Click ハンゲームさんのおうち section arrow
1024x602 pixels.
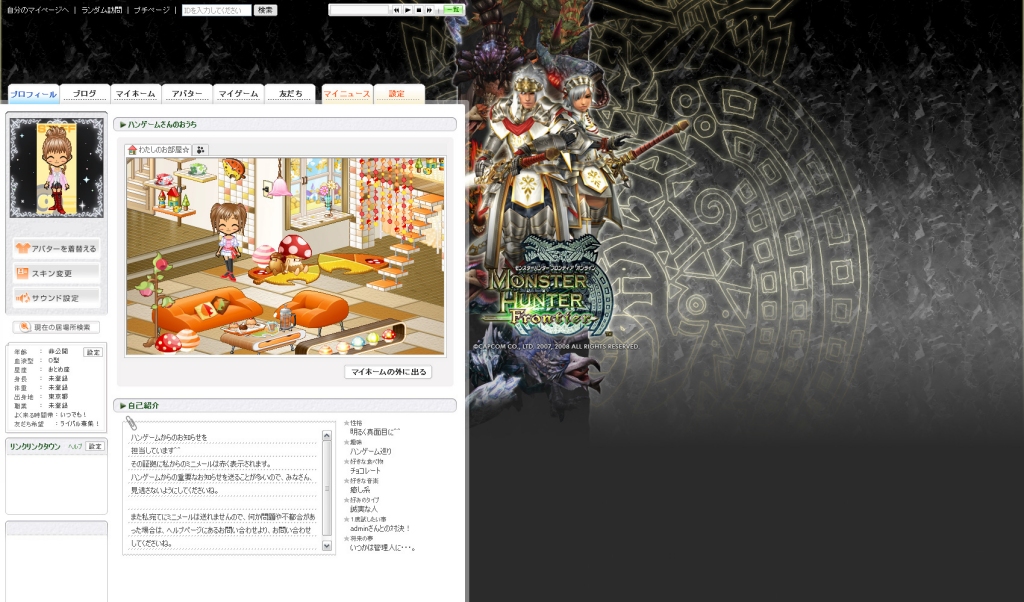(x=123, y=124)
